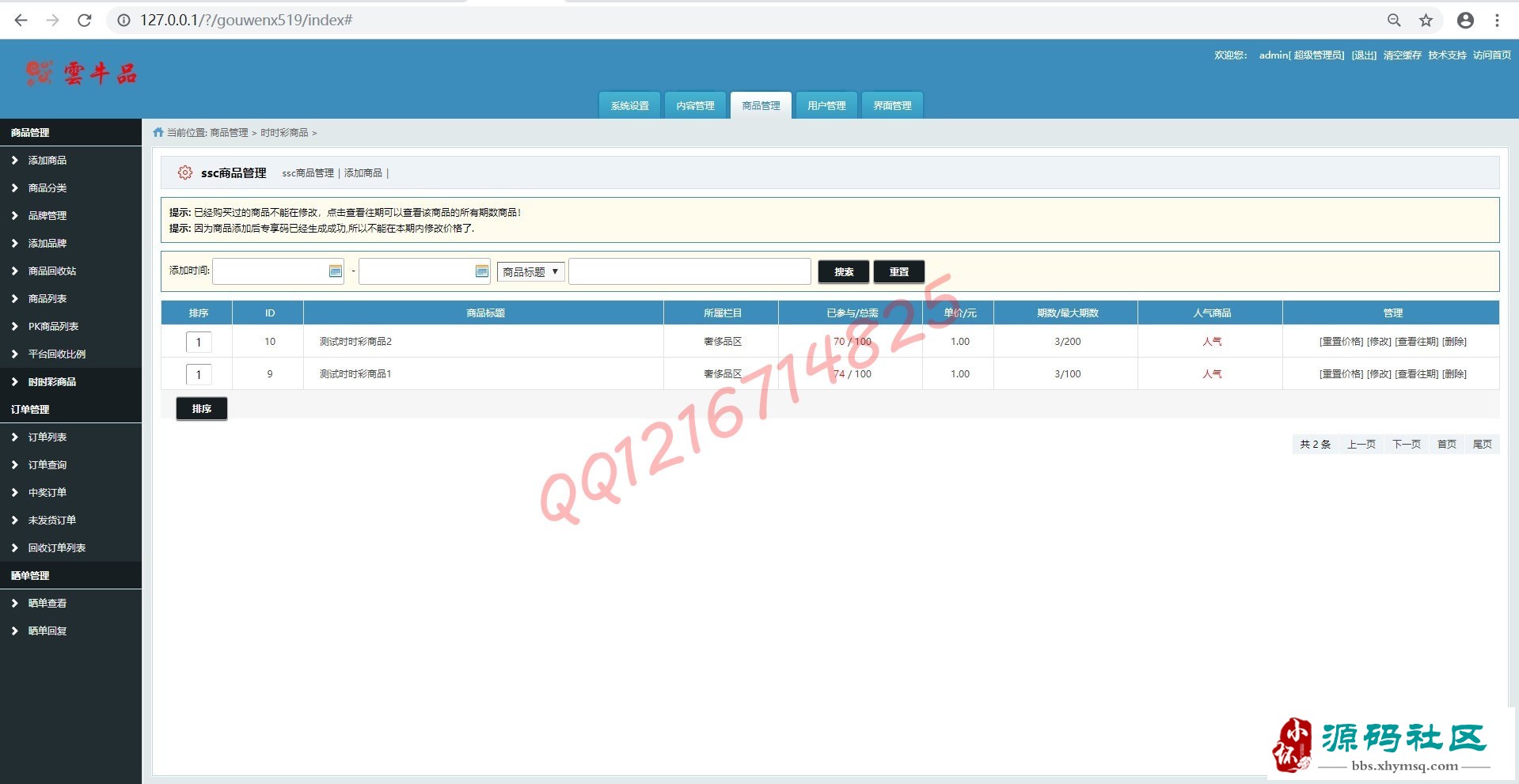
Task: Click the 添加商品 link in the header bar
Action: pyautogui.click(x=363, y=172)
